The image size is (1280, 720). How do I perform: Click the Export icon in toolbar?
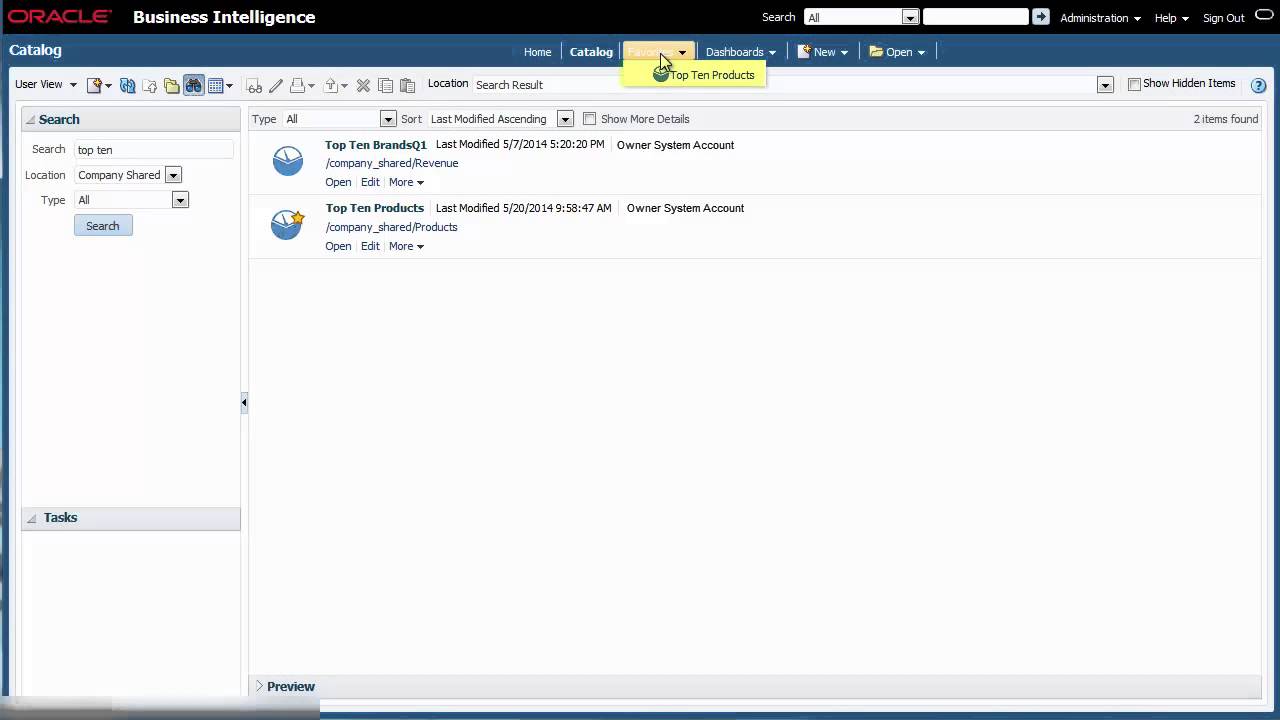[336, 86]
